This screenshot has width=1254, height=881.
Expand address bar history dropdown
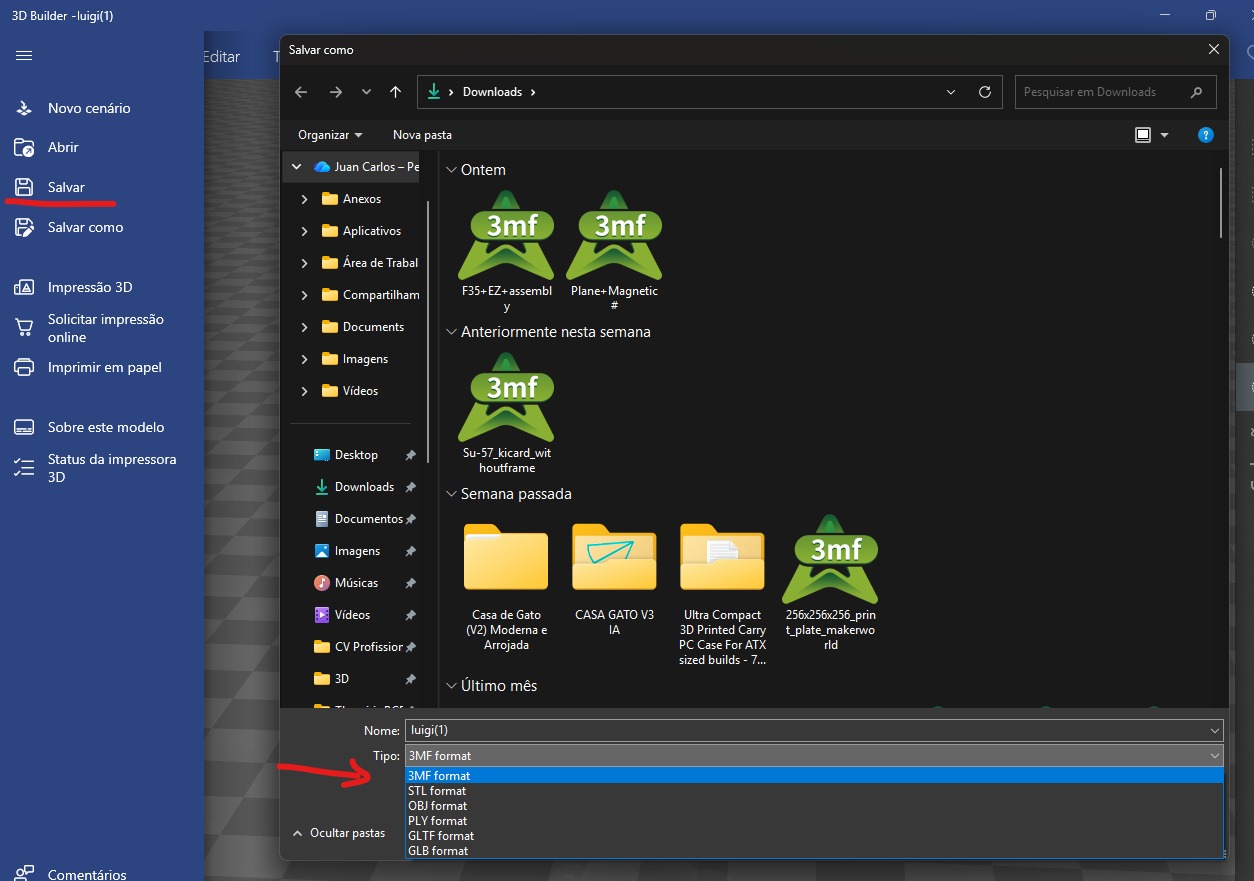950,92
